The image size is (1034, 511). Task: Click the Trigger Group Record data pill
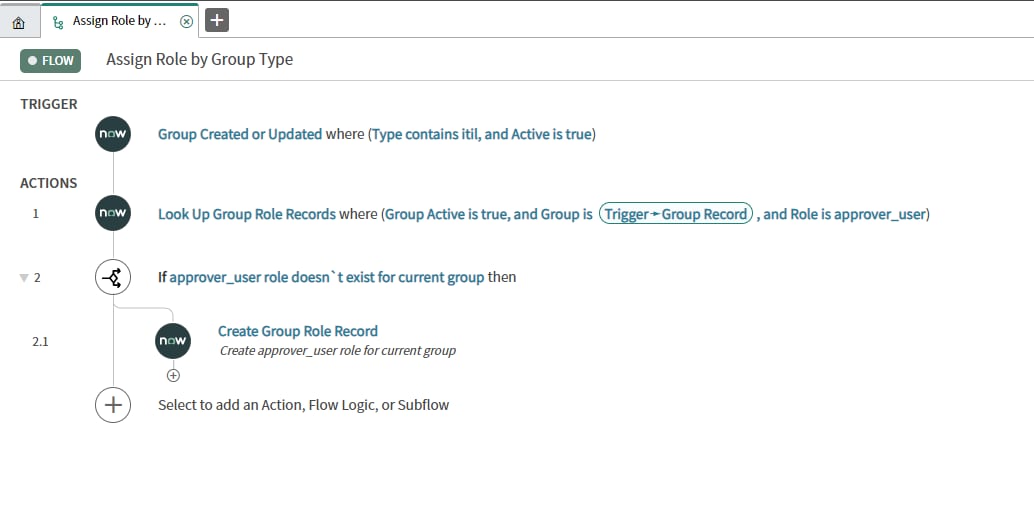pos(675,214)
